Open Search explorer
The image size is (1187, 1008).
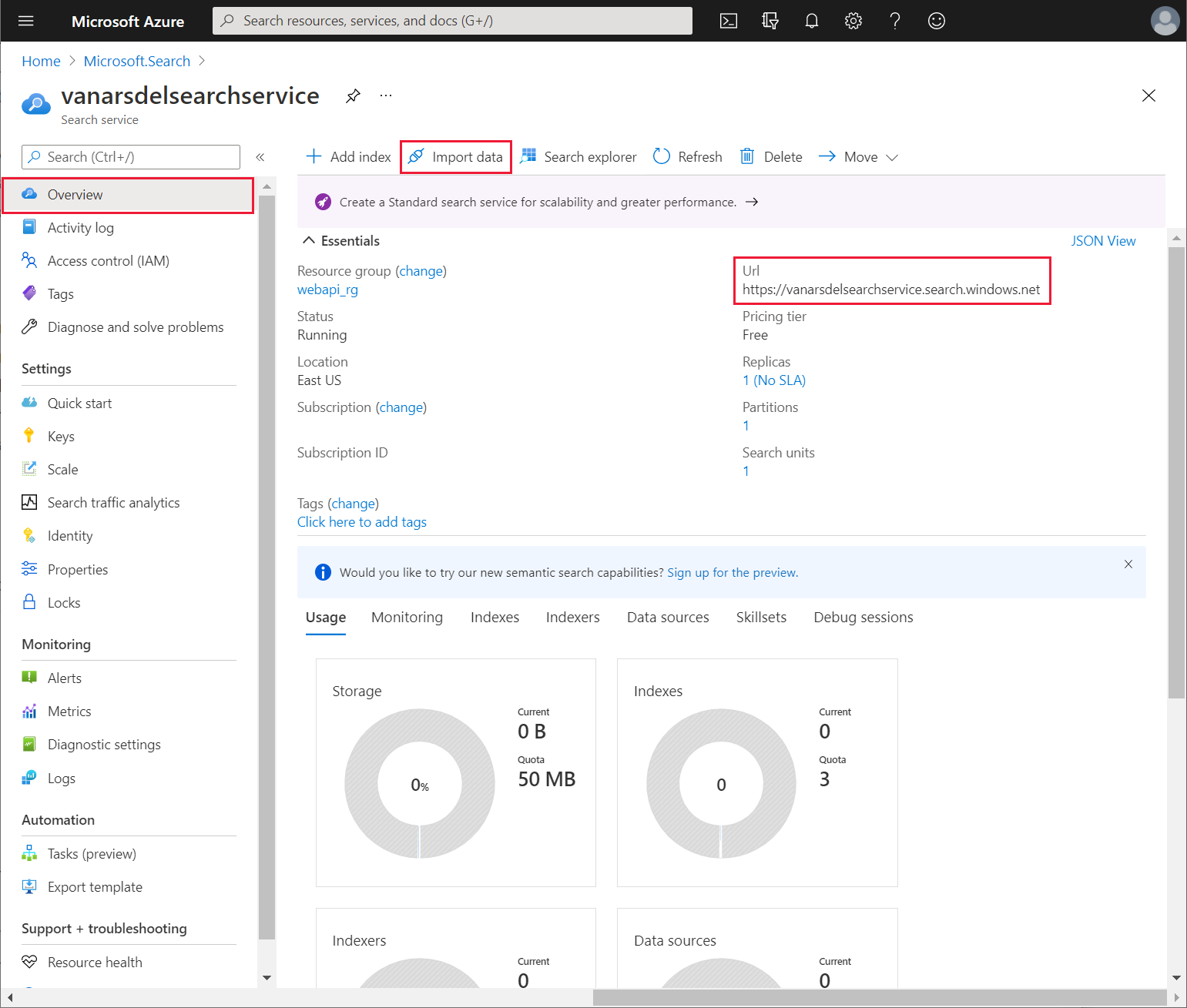(x=579, y=157)
